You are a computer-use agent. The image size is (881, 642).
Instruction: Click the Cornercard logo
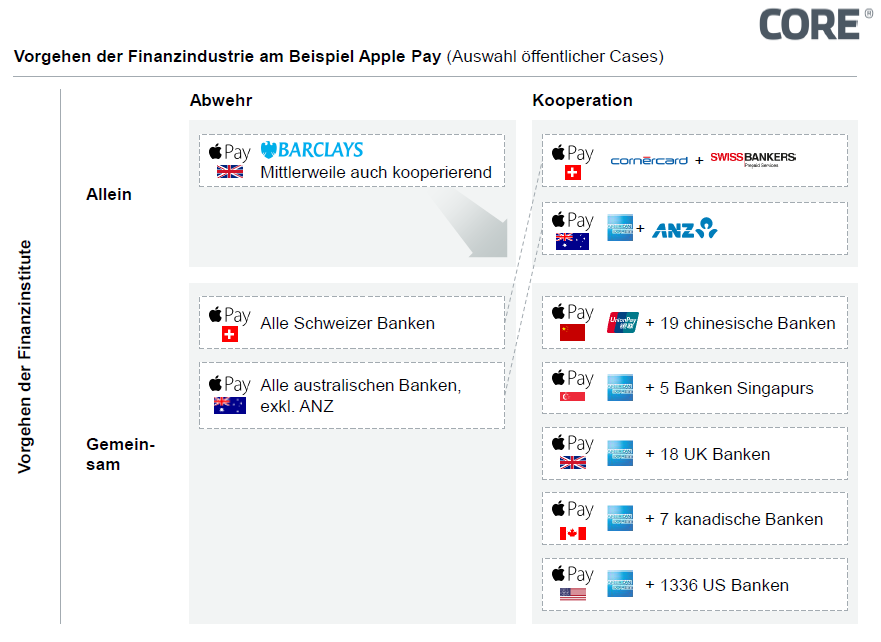(649, 159)
